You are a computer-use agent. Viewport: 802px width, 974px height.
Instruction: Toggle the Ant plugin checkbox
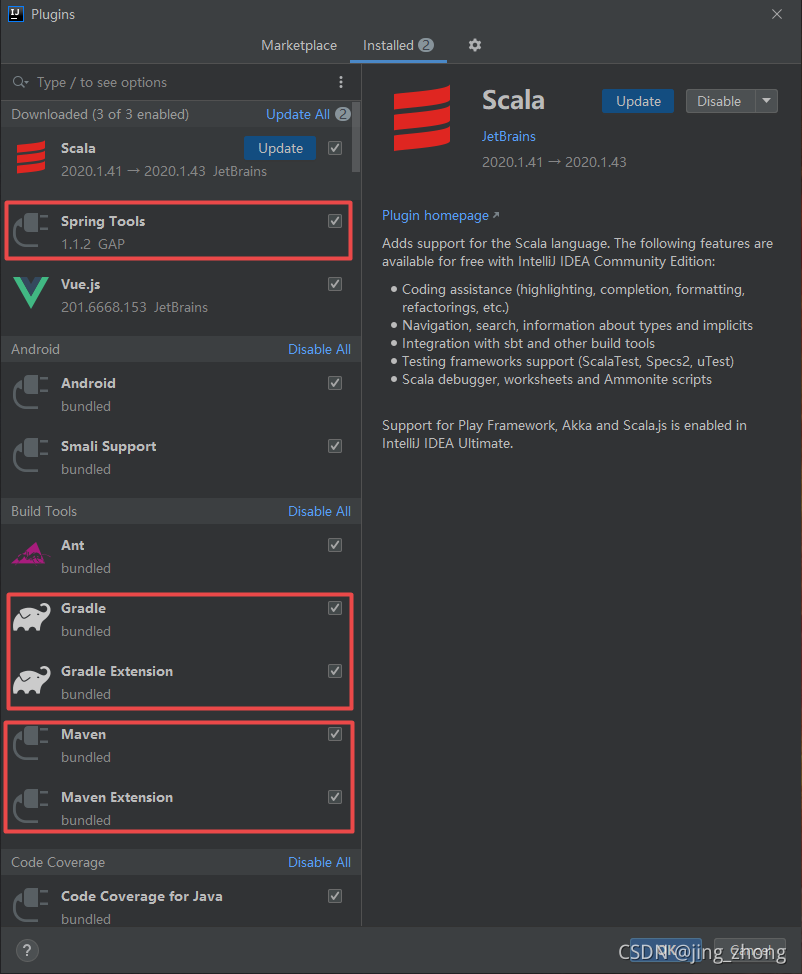[x=335, y=545]
